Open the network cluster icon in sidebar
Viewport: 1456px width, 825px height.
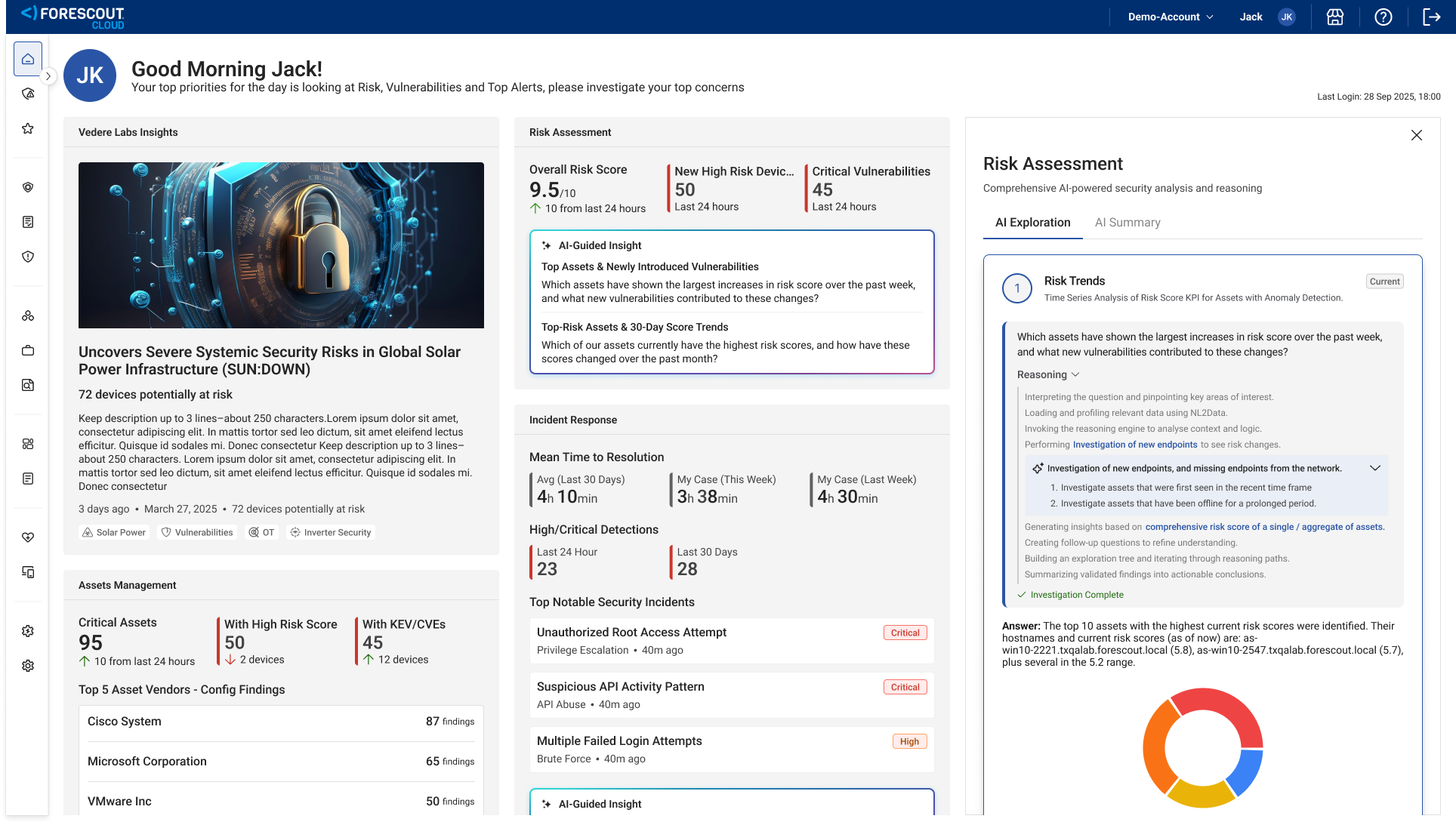pos(28,316)
